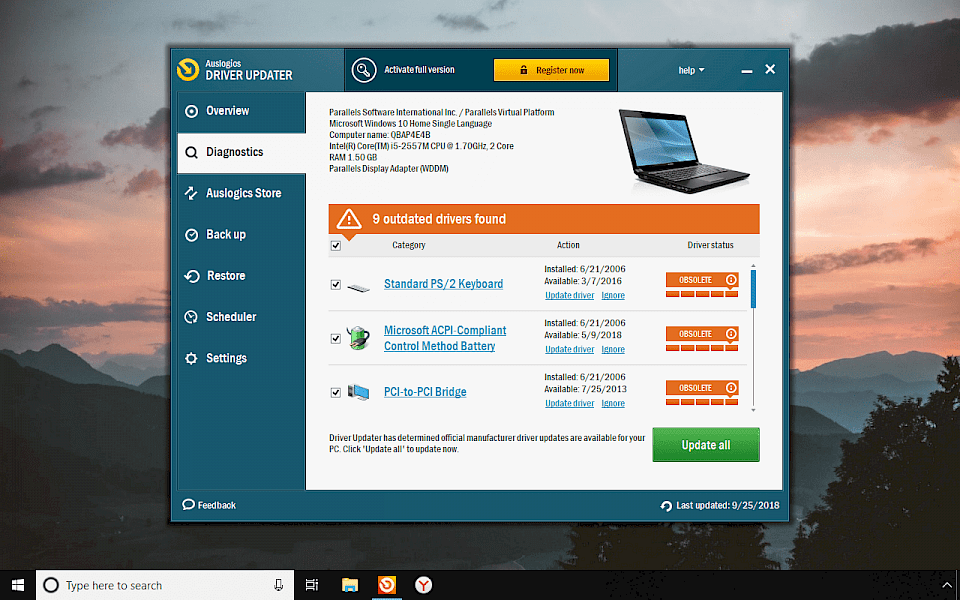This screenshot has height=600, width=960.
Task: Click the PCI-to-PCI Bridge device icon
Action: click(358, 392)
